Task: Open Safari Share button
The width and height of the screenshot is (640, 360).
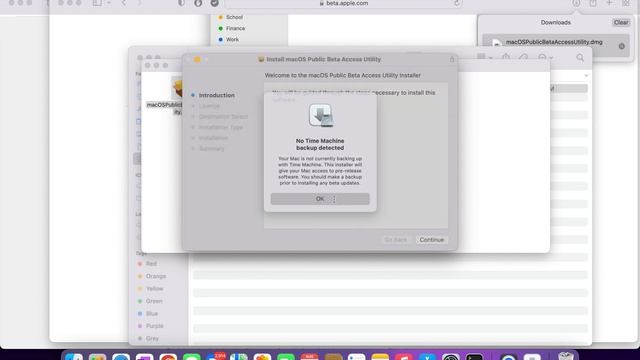Action: click(x=593, y=3)
